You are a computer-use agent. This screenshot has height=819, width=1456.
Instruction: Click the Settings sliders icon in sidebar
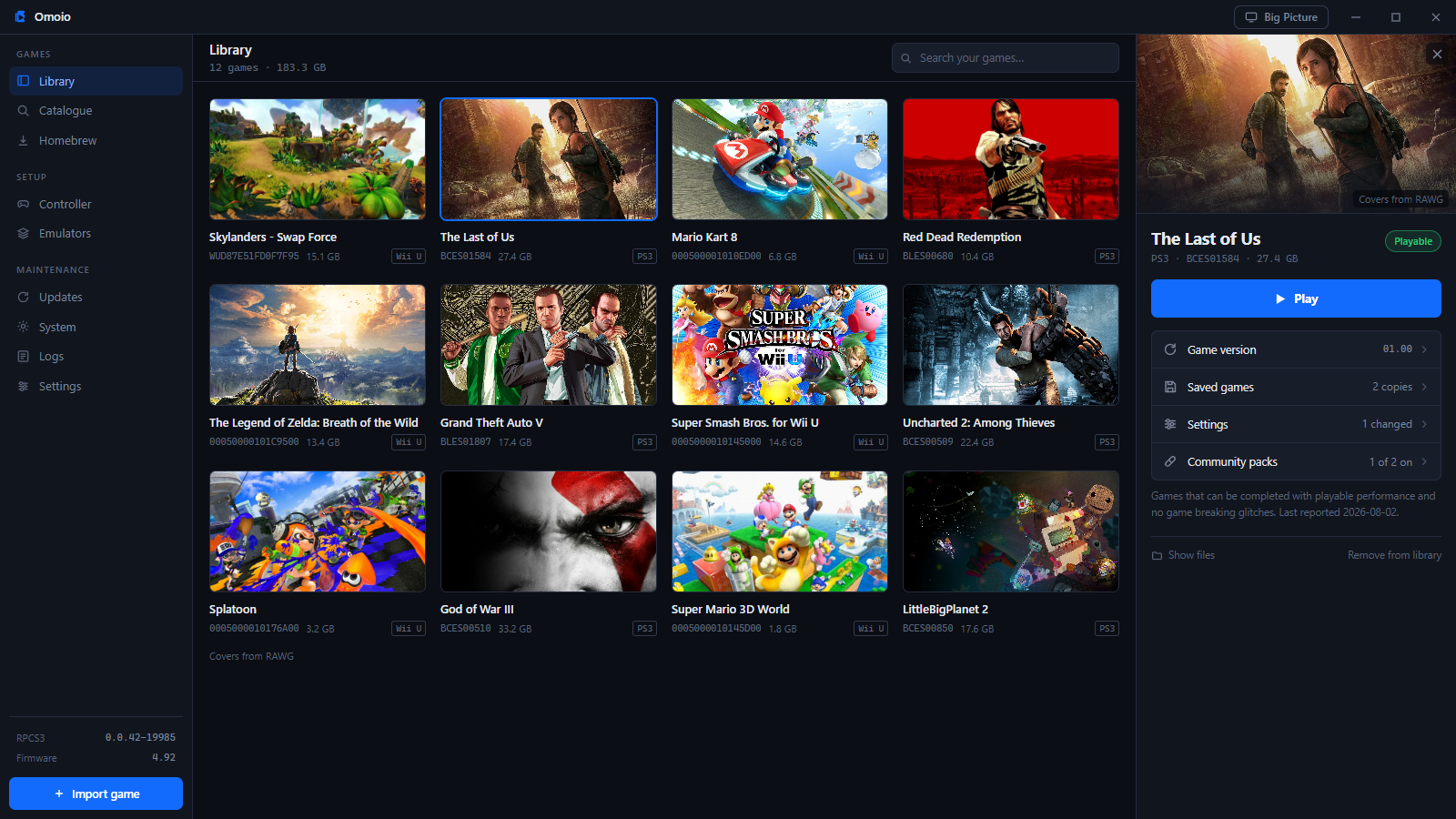coord(24,387)
